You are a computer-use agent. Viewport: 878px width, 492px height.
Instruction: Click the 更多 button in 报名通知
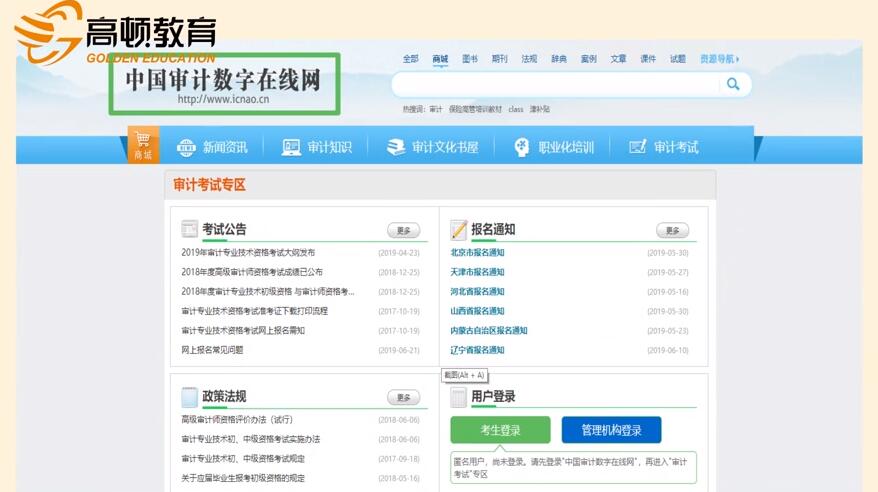point(672,230)
